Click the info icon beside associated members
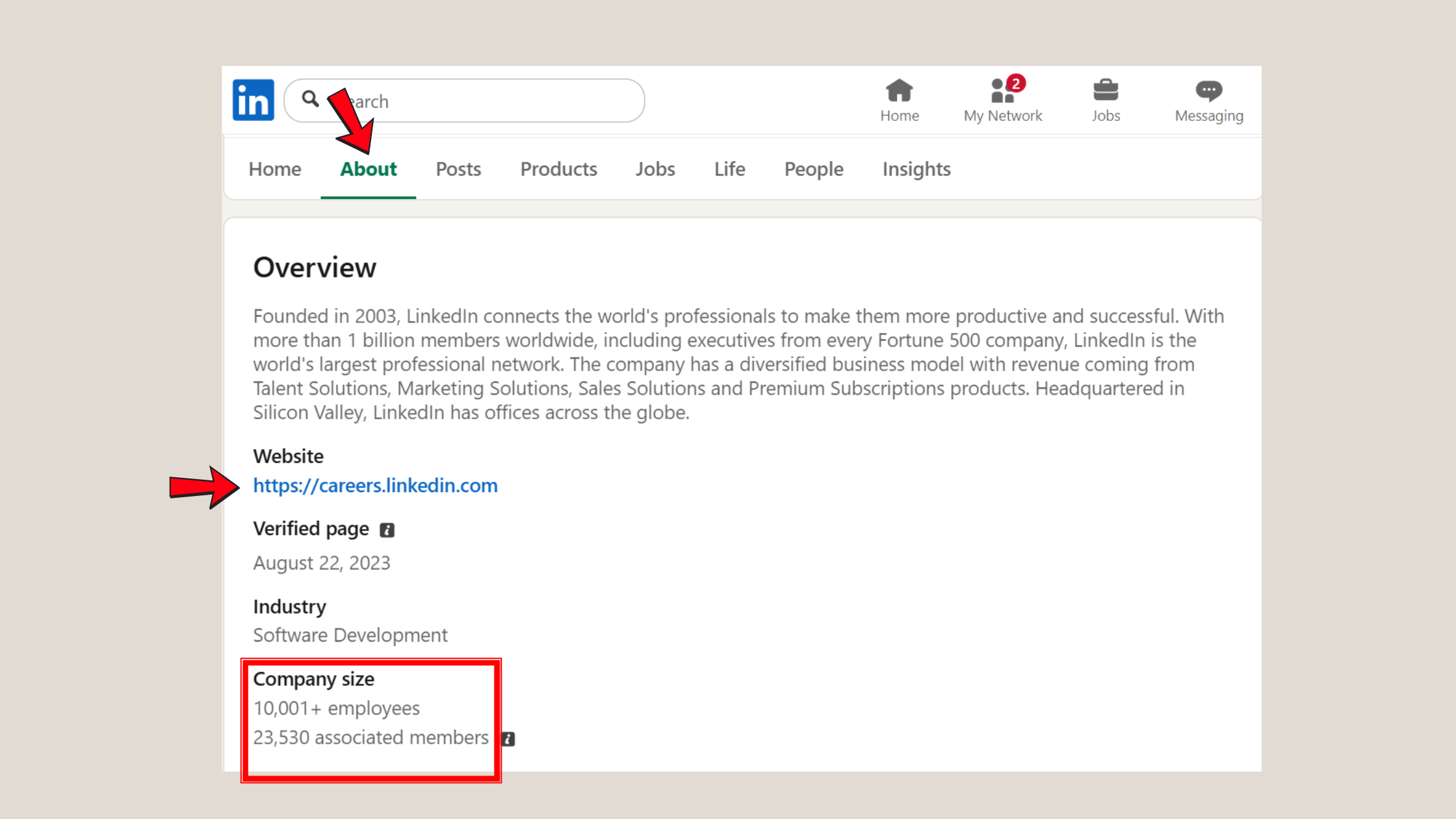Screen dimensions: 1456x819 click(508, 739)
